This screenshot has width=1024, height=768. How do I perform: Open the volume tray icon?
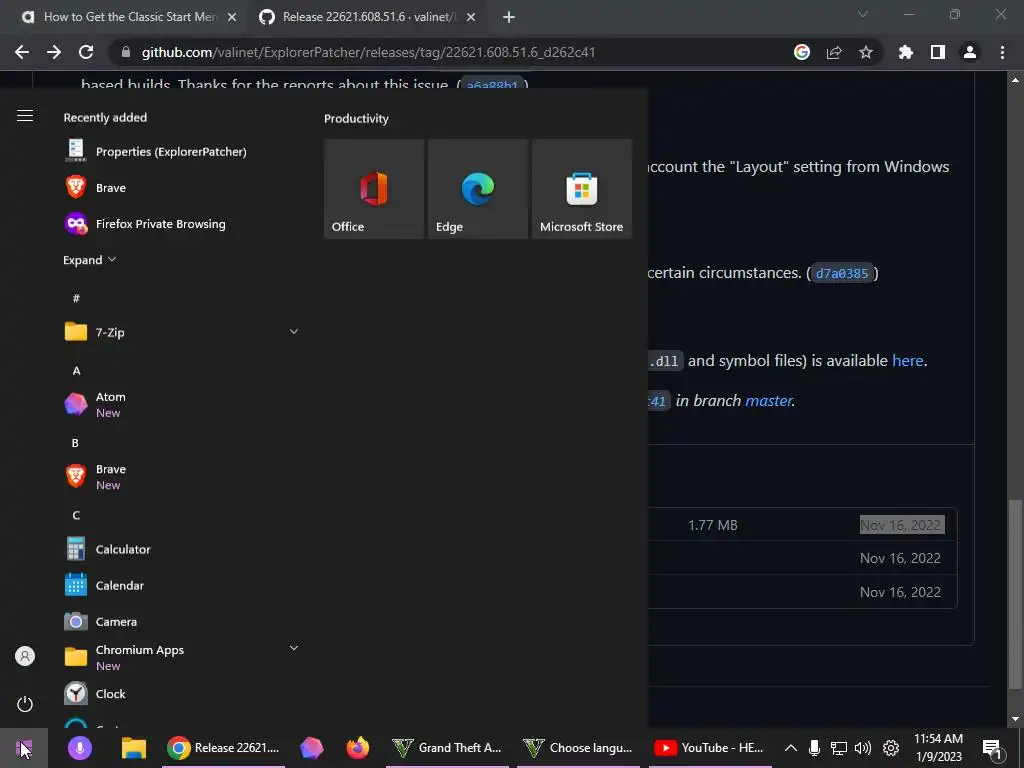[863, 748]
